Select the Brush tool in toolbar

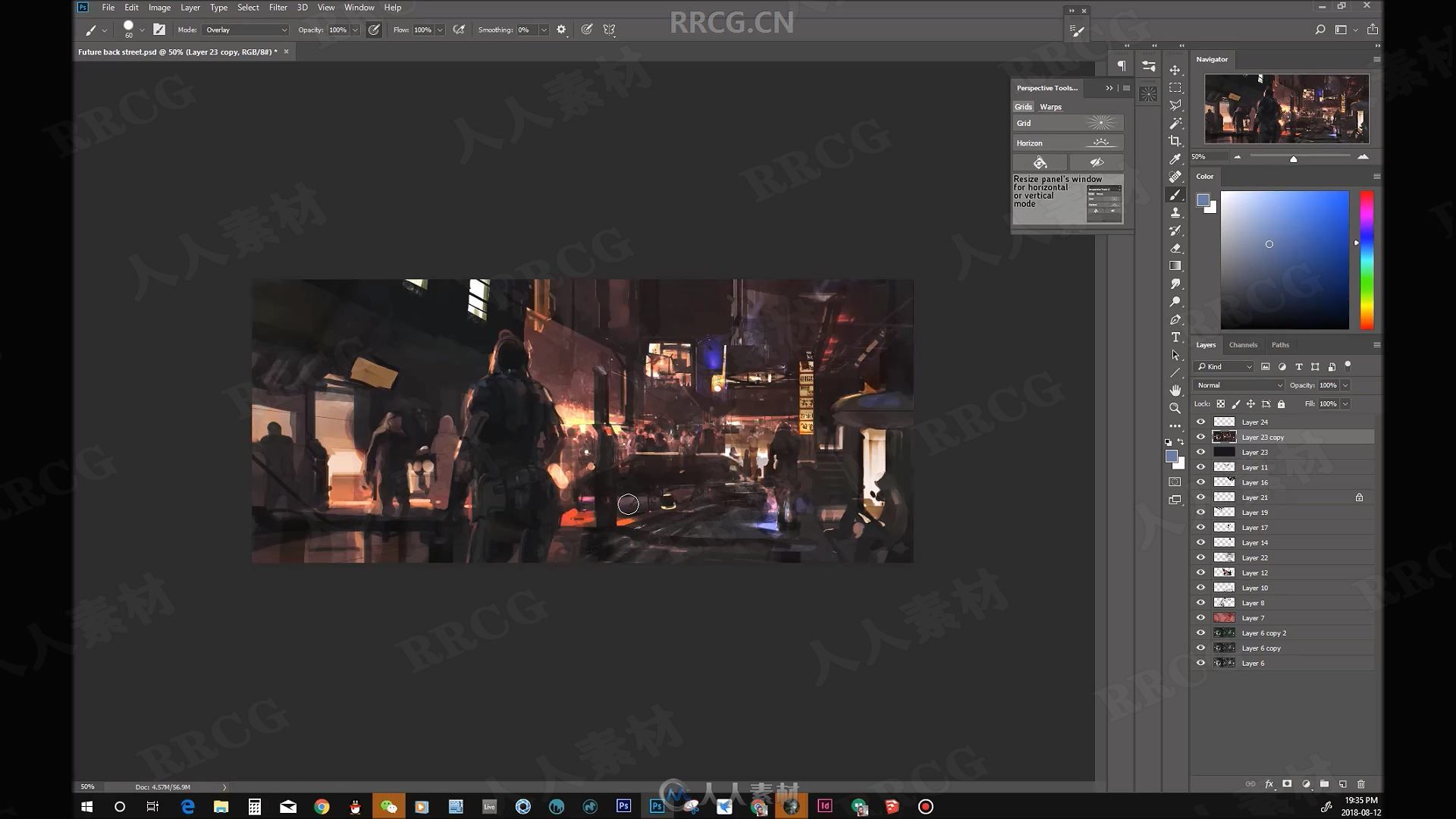tap(1175, 194)
